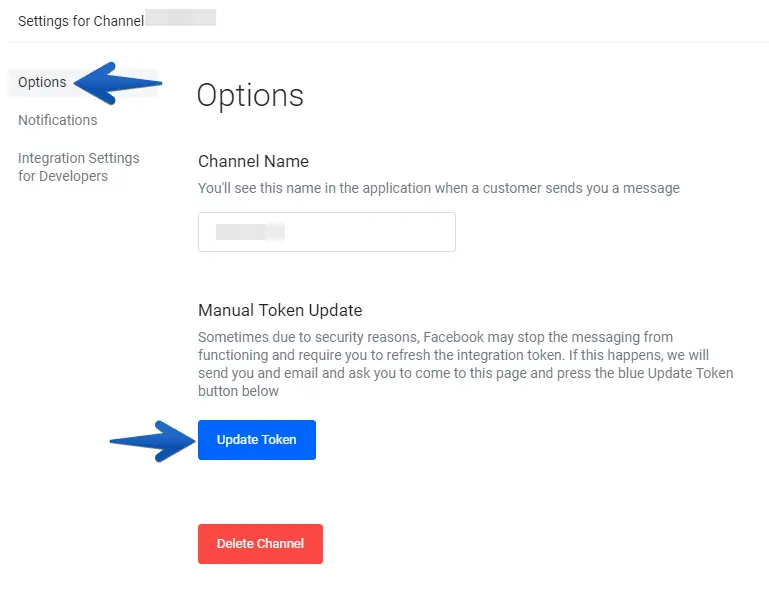
Task: Click the red Delete Channel button
Action: [x=260, y=544]
